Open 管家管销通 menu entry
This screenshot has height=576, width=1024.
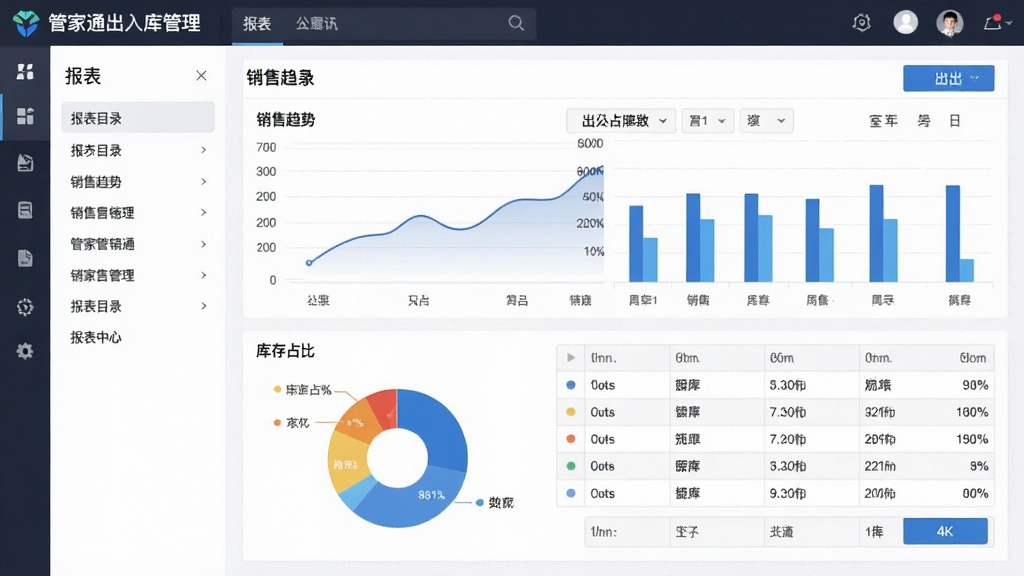(103, 244)
